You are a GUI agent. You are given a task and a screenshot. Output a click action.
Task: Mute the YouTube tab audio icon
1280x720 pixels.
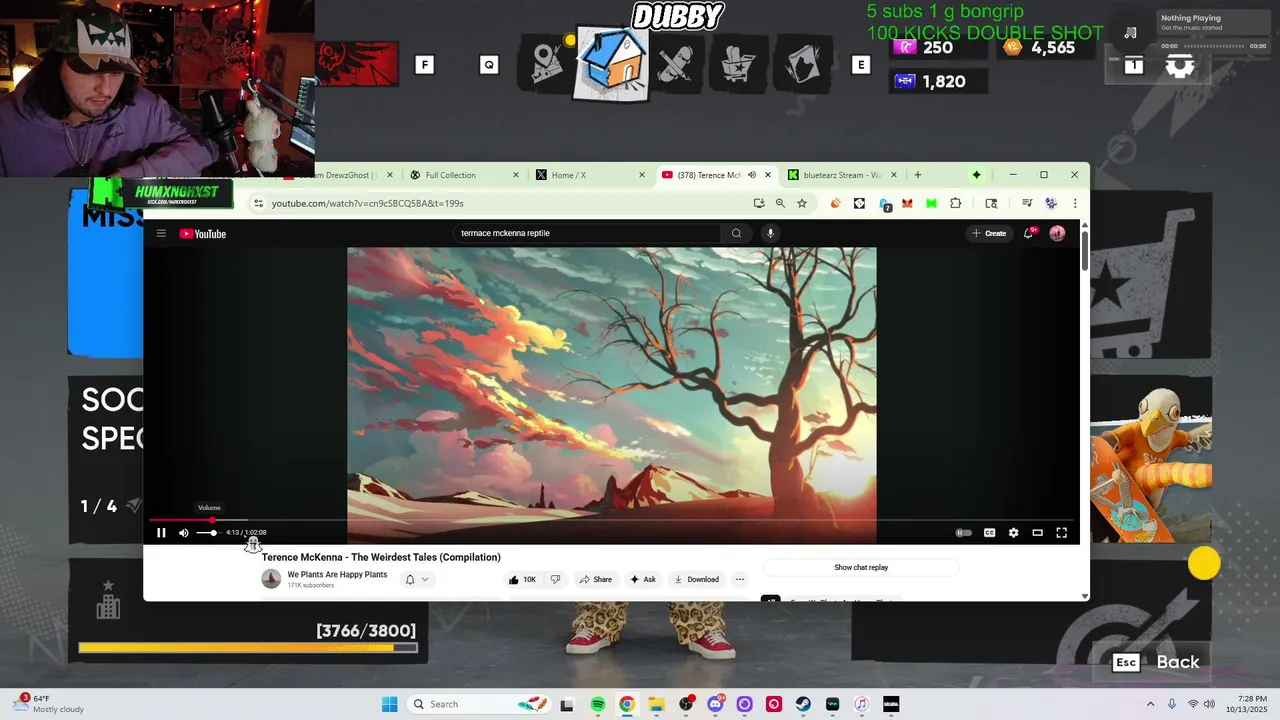752,175
